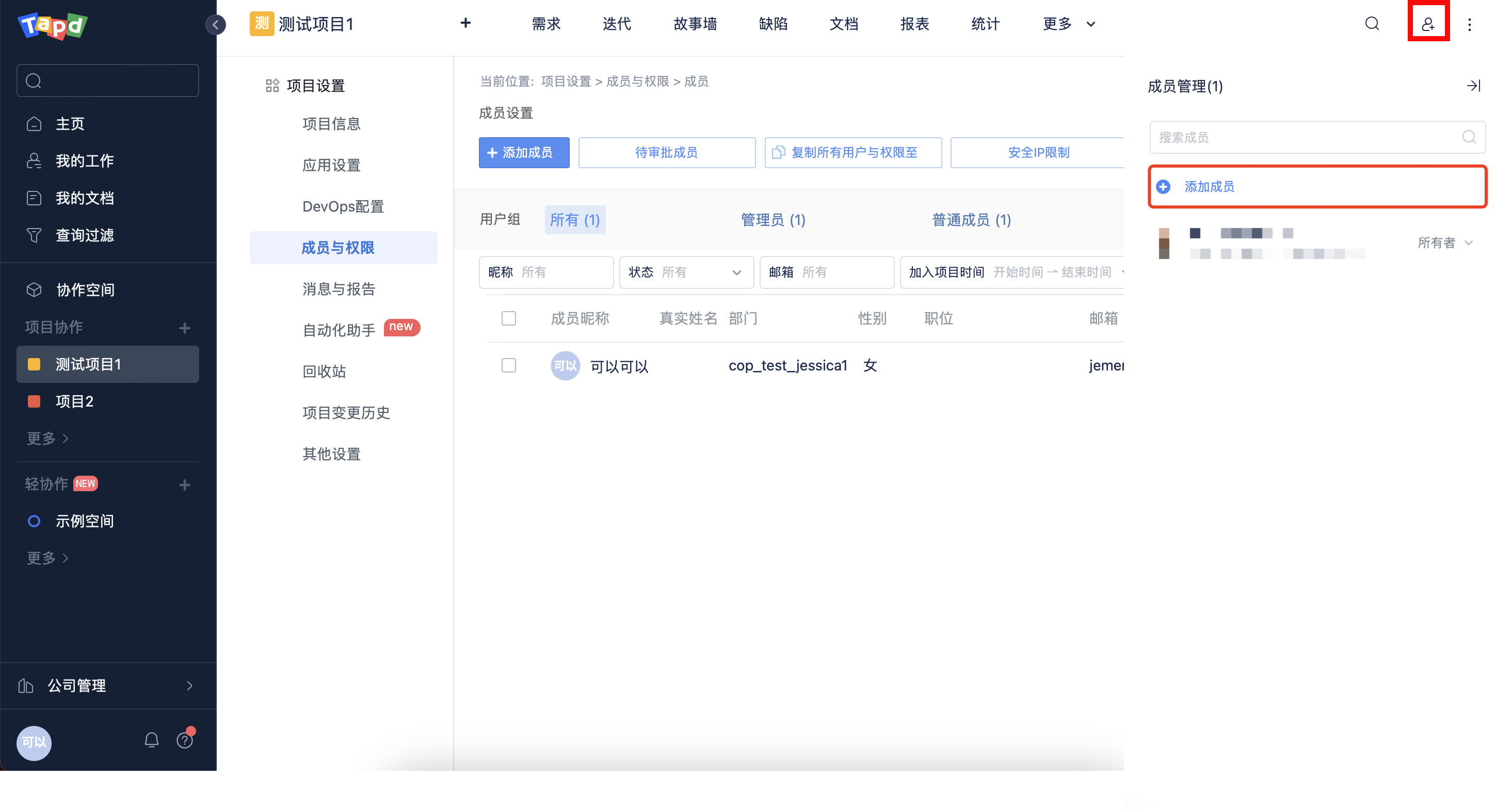Open 自动化助手 settings page
The width and height of the screenshot is (1512, 809).
[x=339, y=330]
